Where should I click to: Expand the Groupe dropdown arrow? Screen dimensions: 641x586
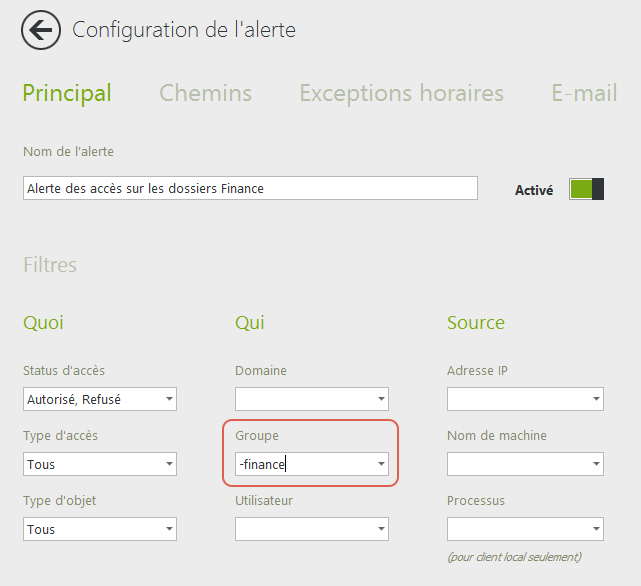point(380,465)
